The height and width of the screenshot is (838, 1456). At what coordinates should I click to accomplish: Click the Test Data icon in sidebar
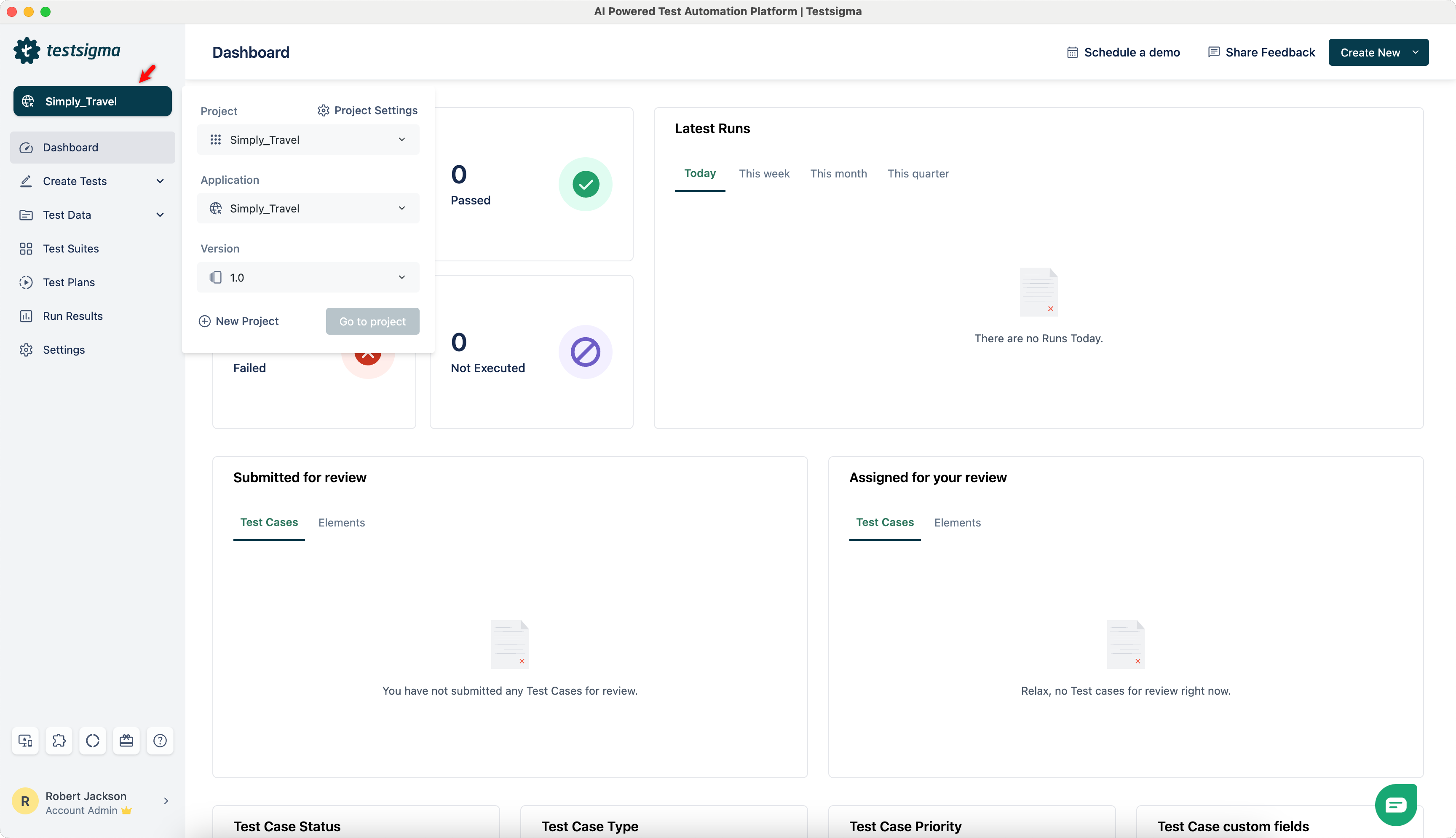tap(26, 215)
